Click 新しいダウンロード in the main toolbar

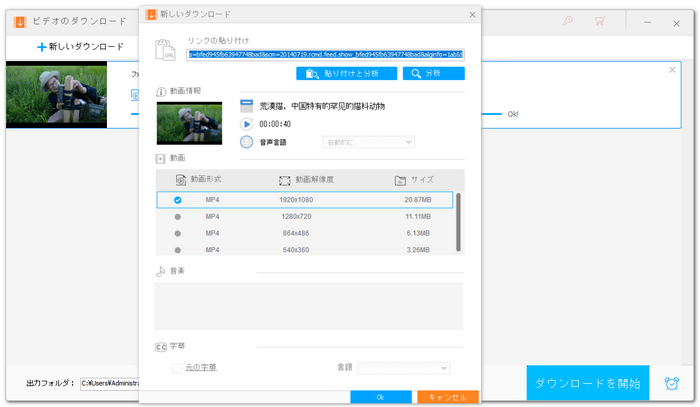click(81, 46)
